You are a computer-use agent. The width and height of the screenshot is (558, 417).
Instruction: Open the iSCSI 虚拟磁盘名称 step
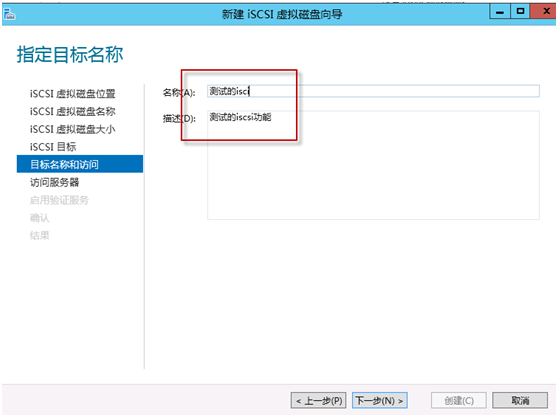[73, 111]
